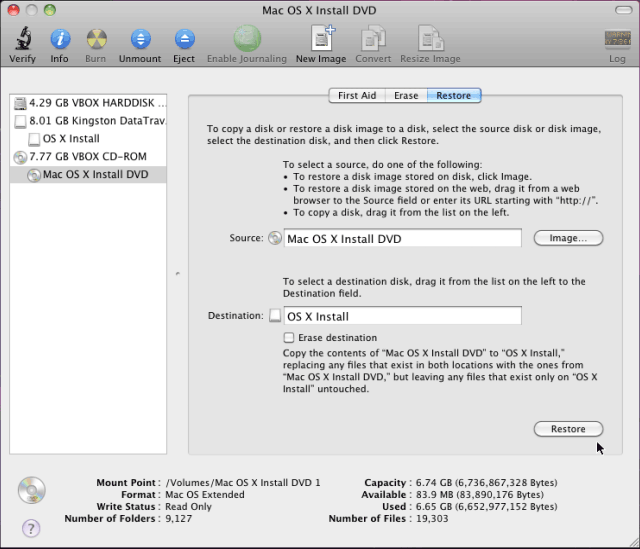Click the Image... button
This screenshot has height=549, width=640.
tap(568, 238)
